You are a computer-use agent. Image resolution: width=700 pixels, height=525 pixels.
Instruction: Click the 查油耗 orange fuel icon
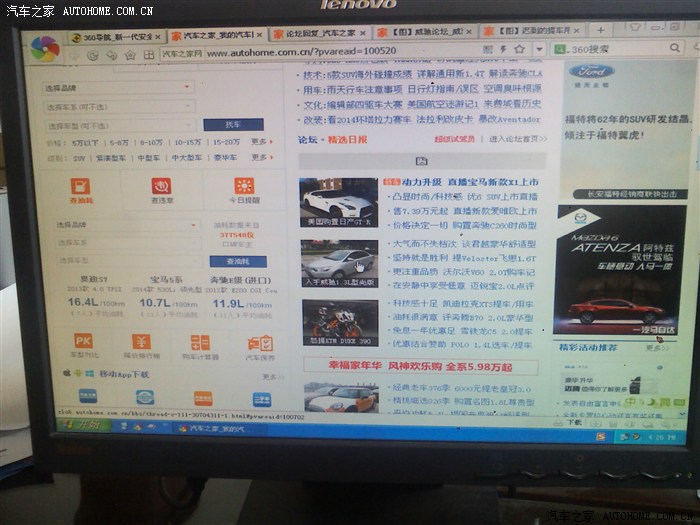[x=81, y=187]
